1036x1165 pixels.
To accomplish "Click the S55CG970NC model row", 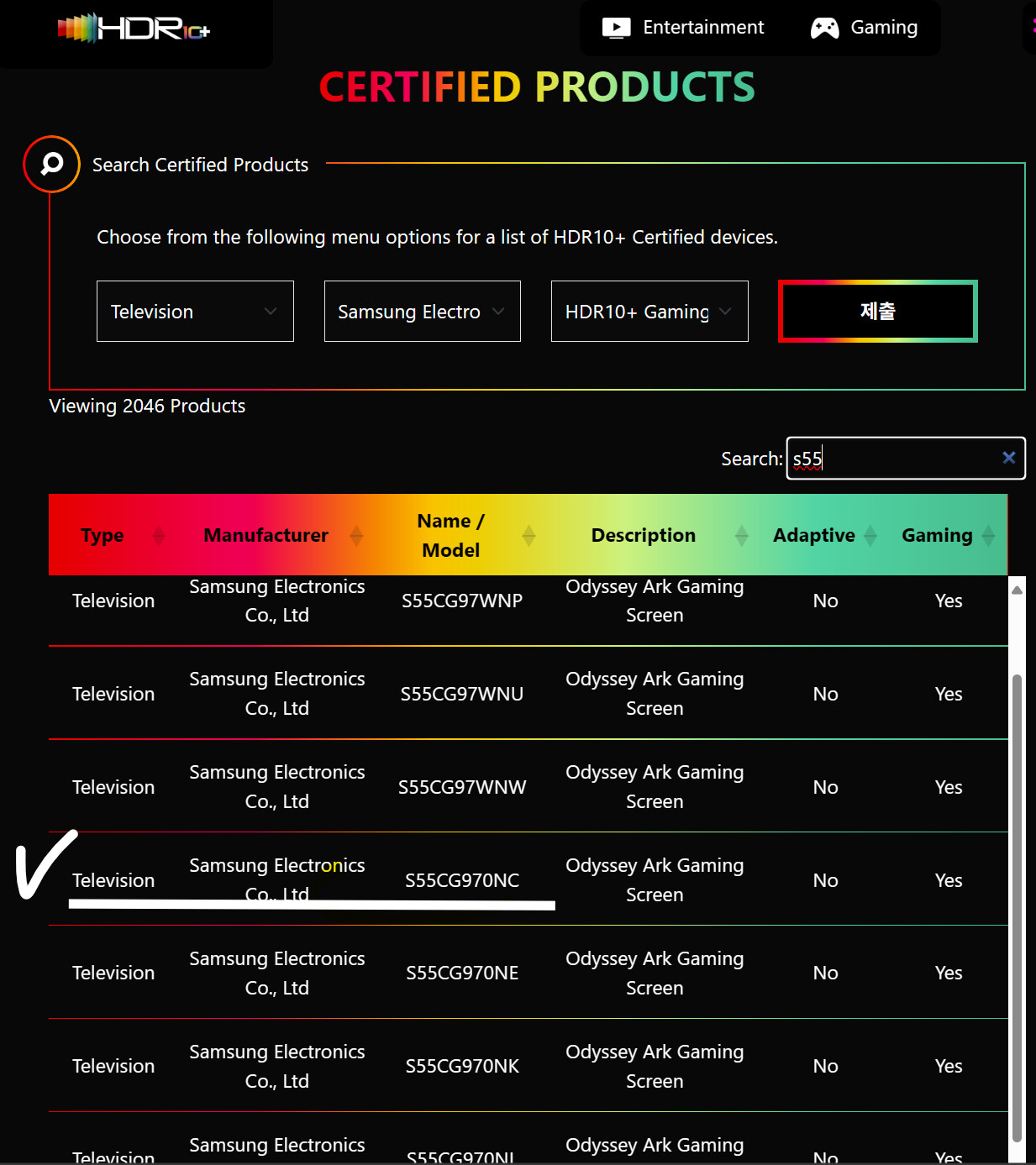I will pyautogui.click(x=462, y=880).
